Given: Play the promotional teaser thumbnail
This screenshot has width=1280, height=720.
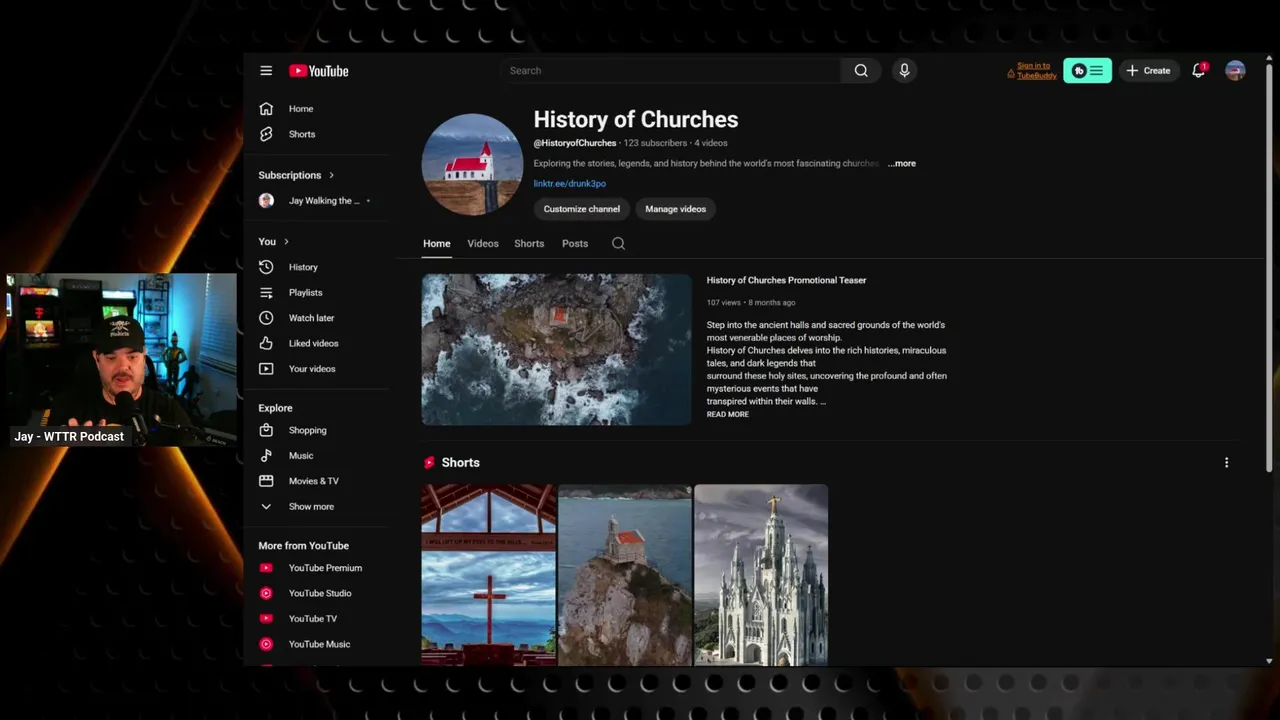Looking at the screenshot, I should (556, 350).
